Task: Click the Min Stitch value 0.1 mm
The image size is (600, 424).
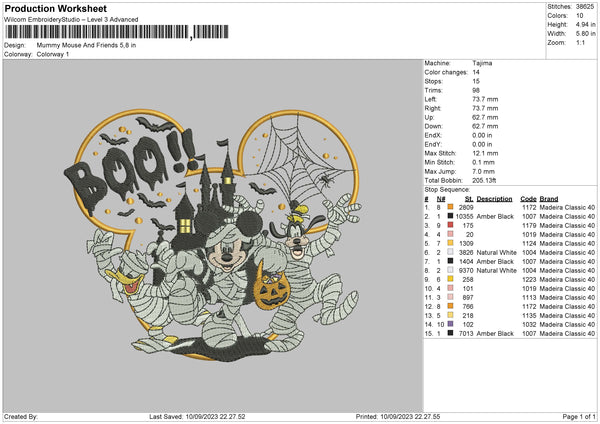Action: (x=484, y=162)
